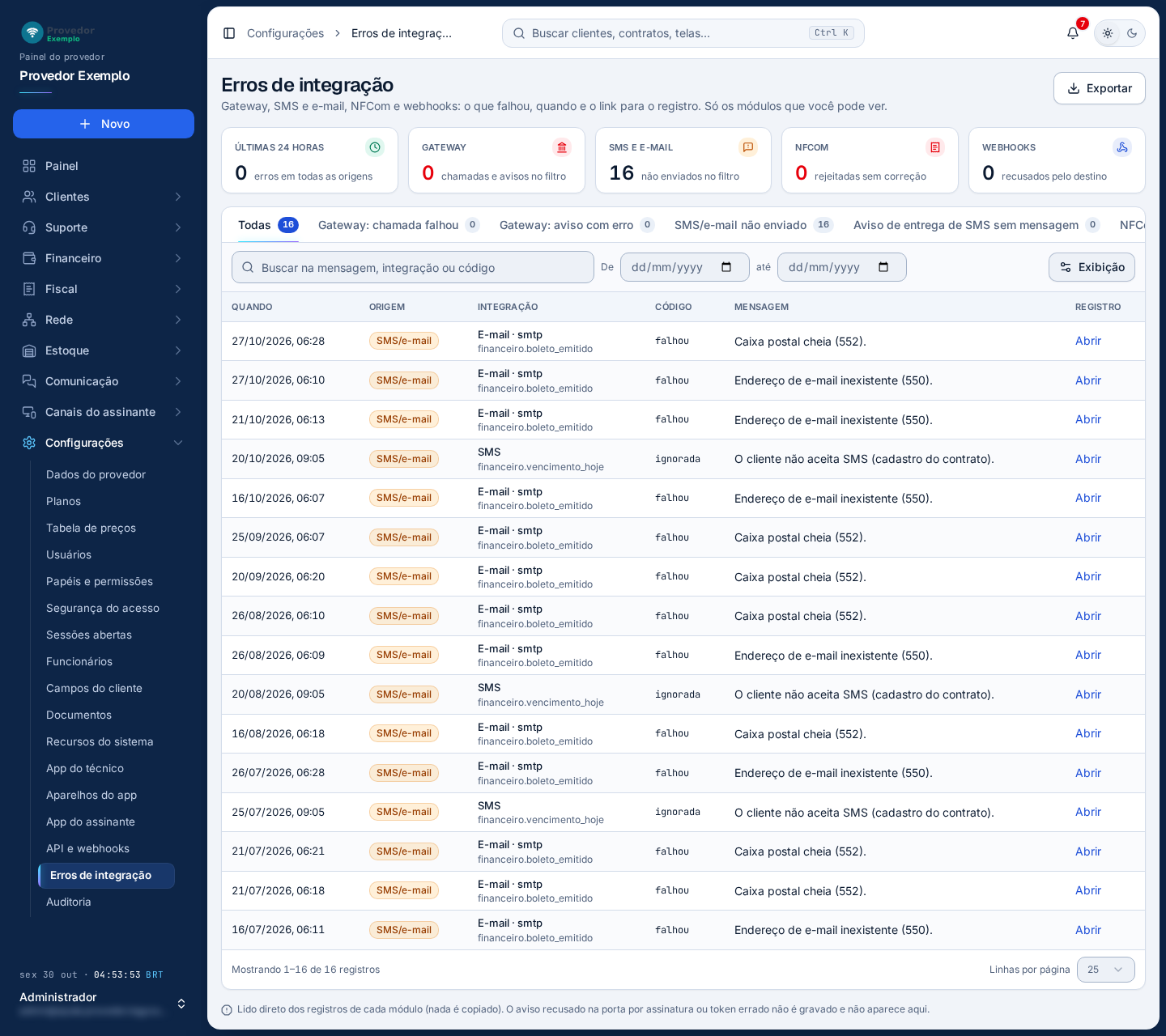Click the Clientes people icon
This screenshot has height=1036, width=1166.
coord(29,197)
